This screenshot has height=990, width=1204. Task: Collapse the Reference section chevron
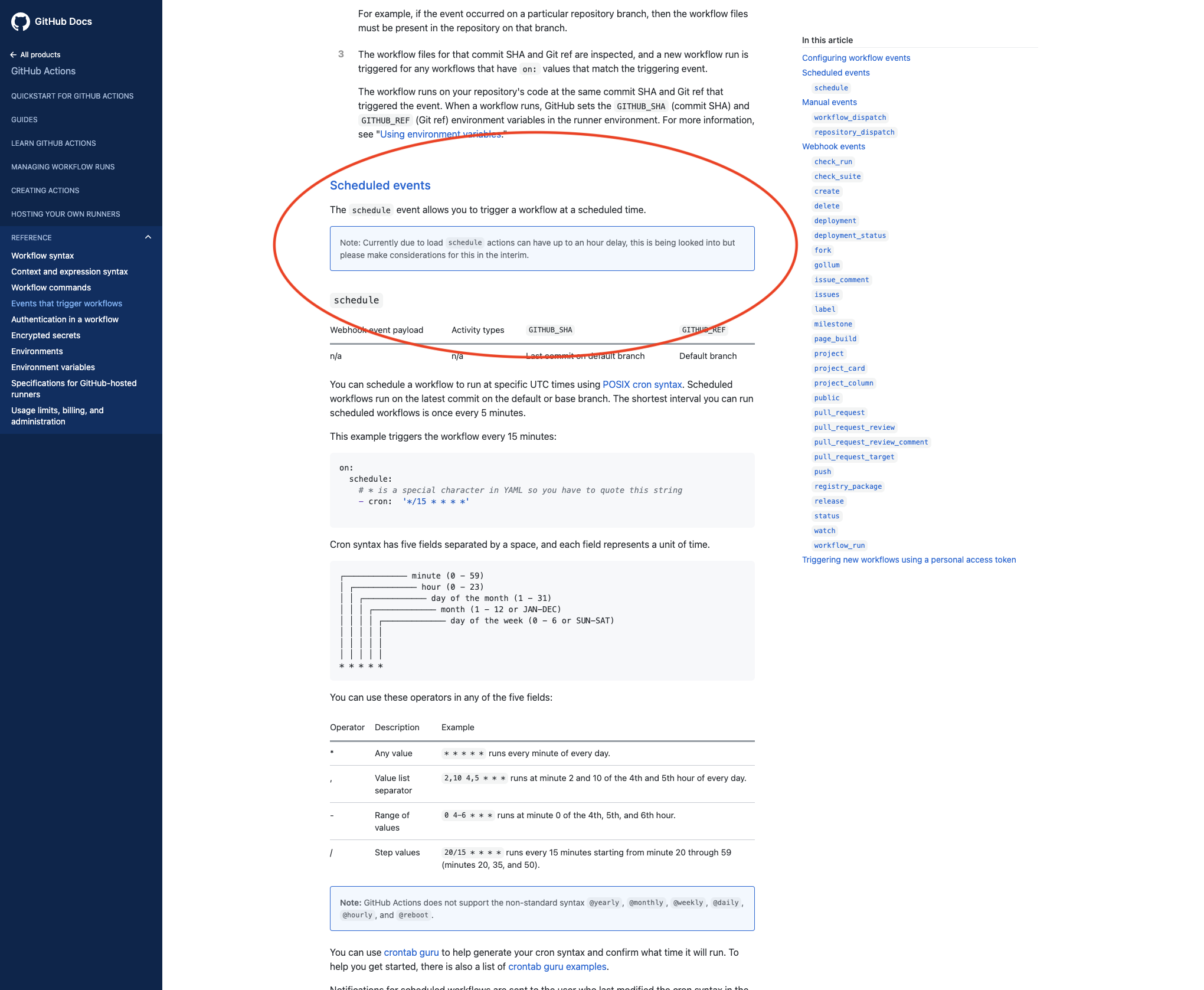[x=148, y=237]
